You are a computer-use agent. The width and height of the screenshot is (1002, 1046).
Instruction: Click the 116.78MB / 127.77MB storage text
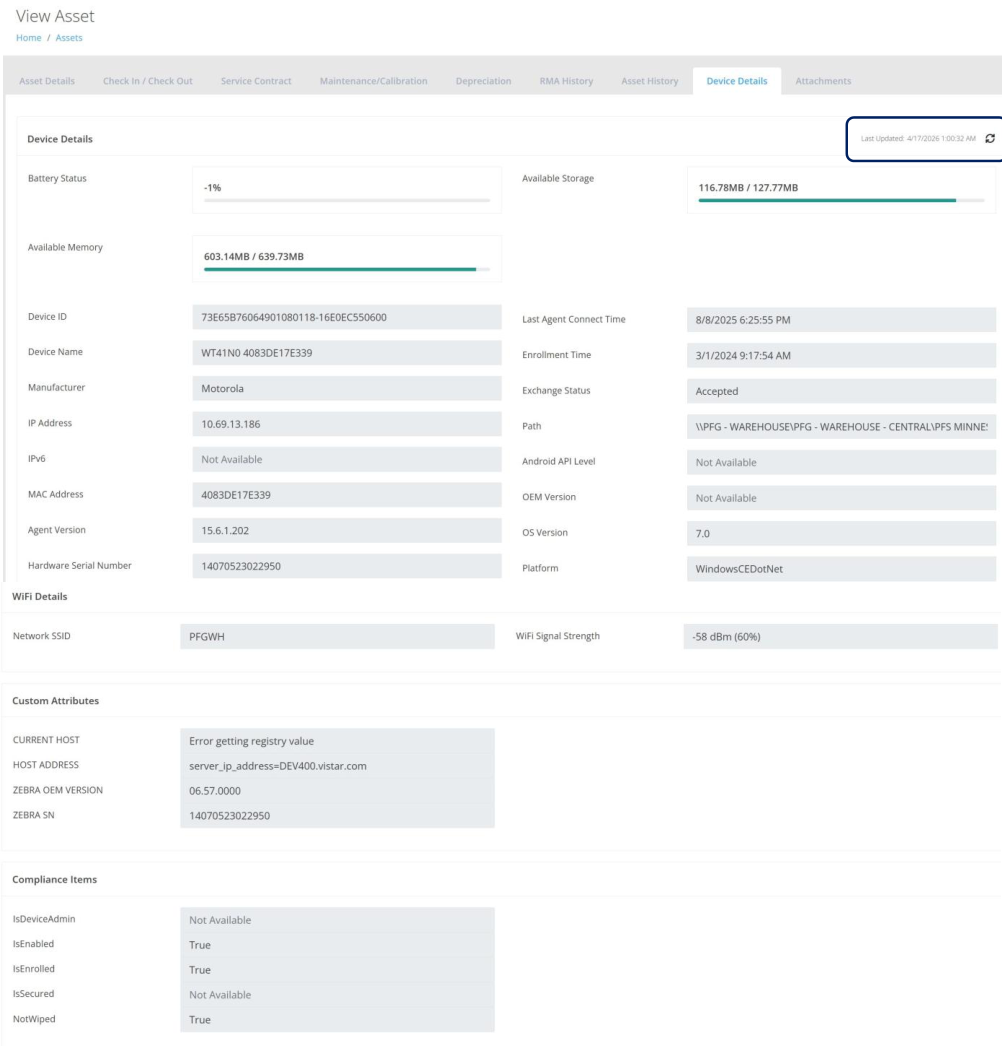pyautogui.click(x=748, y=187)
